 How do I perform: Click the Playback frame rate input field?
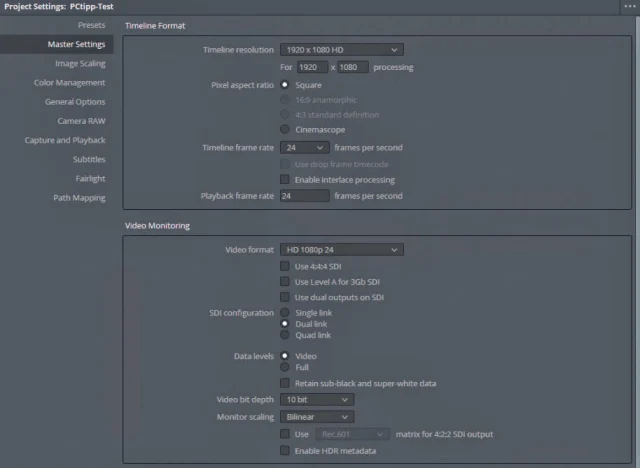pyautogui.click(x=304, y=196)
